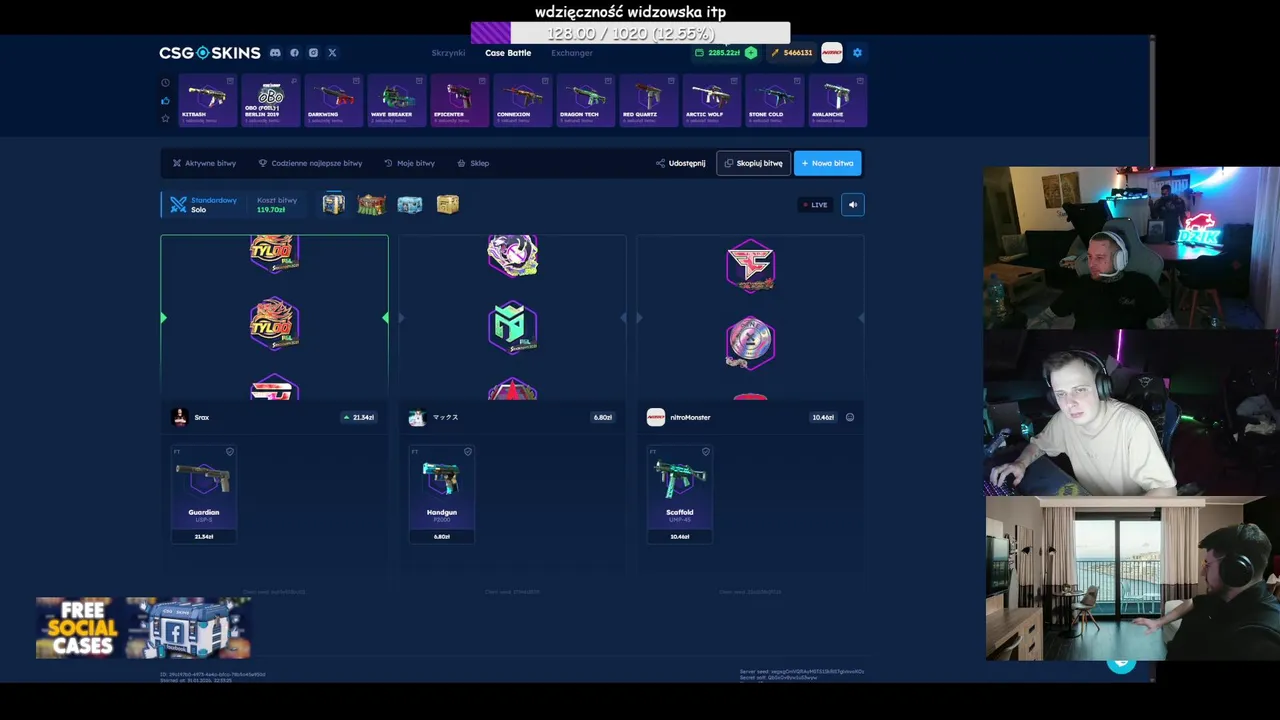1280x720 pixels.
Task: Open the Instagram icon in header
Action: click(313, 53)
